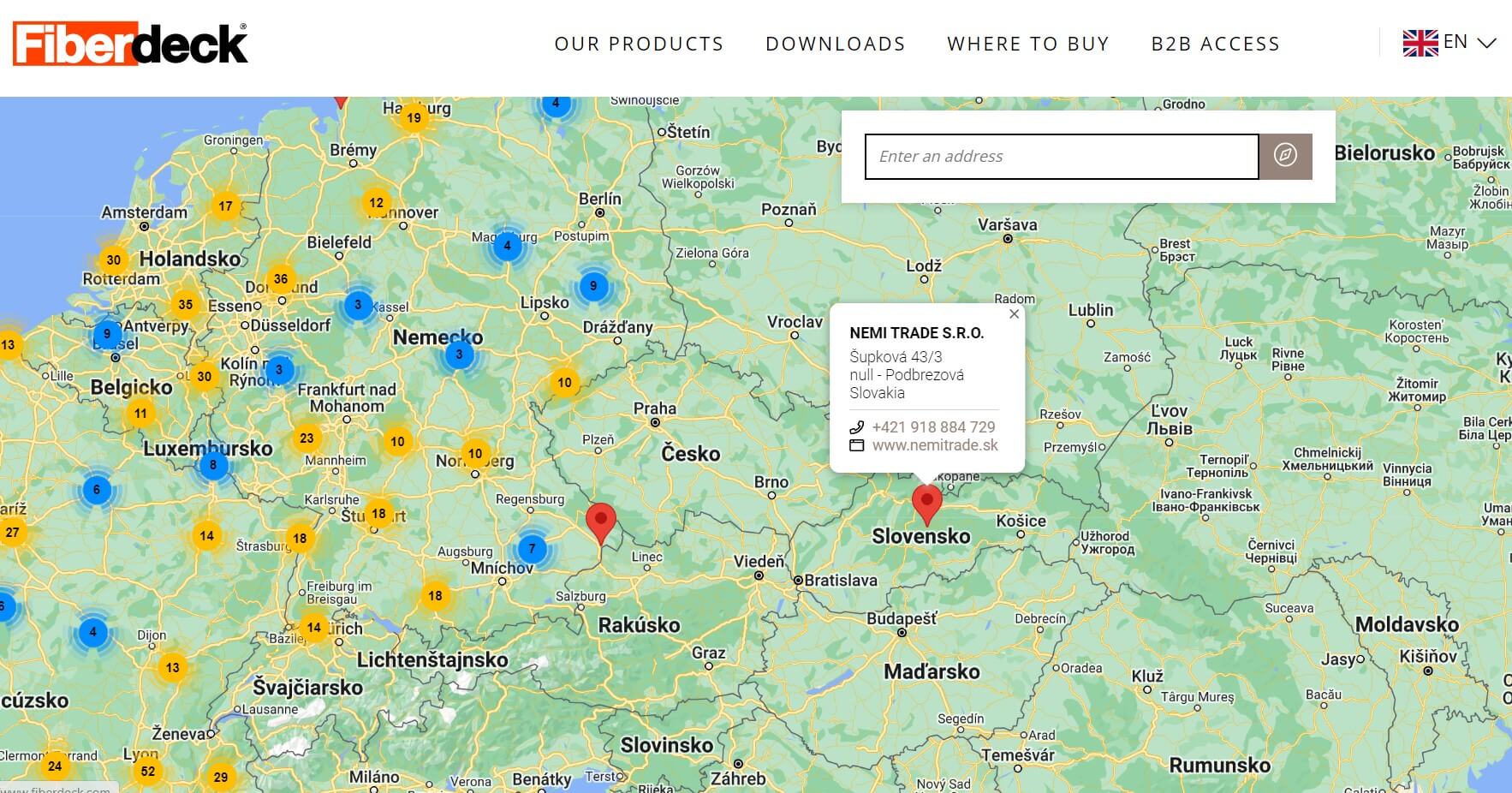Screen dimensions: 1512x793
Task: Open cluster 14 near Zürich
Action: click(x=314, y=627)
